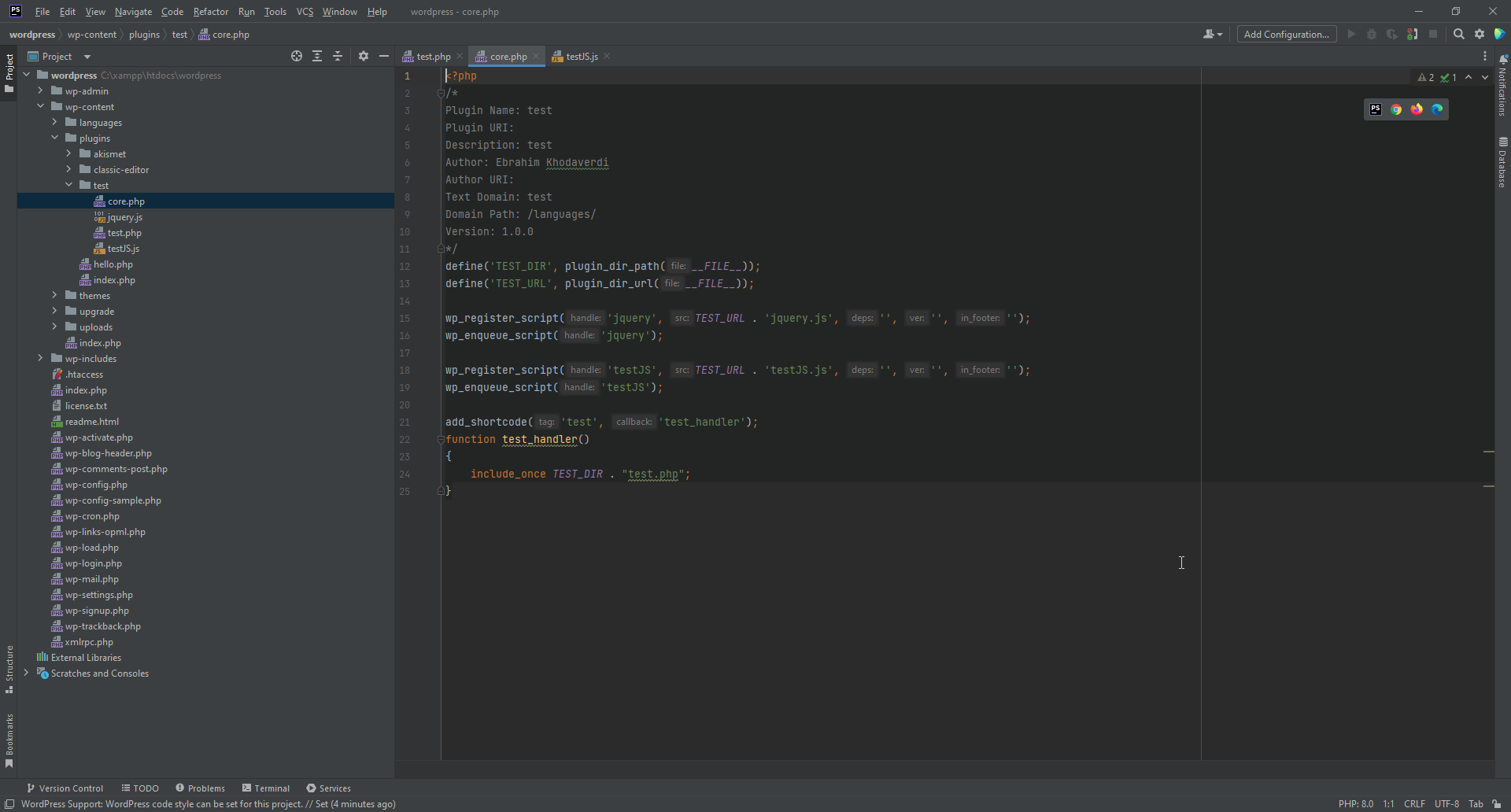Open the Terminal tool window
This screenshot has height=812, width=1511.
tap(266, 788)
